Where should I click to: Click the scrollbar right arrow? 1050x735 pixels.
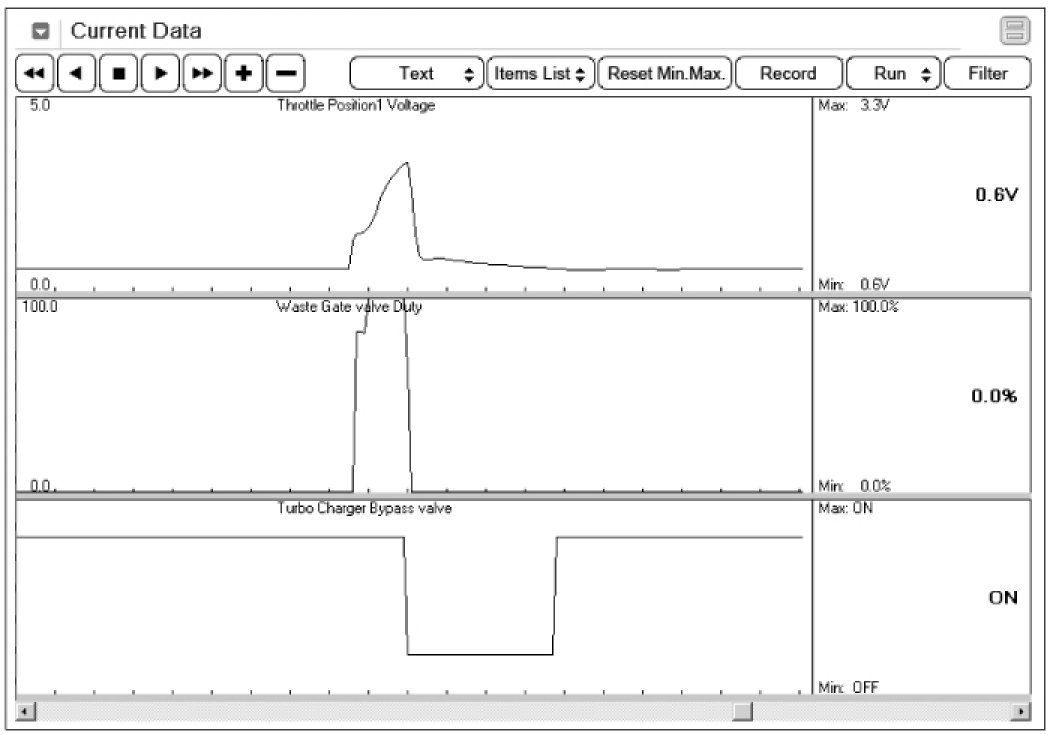tap(1021, 711)
